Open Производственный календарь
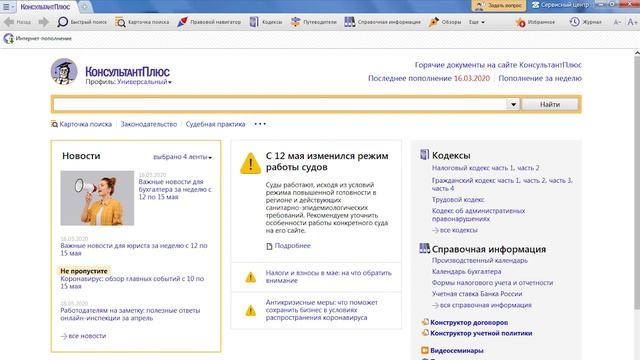 480,260
